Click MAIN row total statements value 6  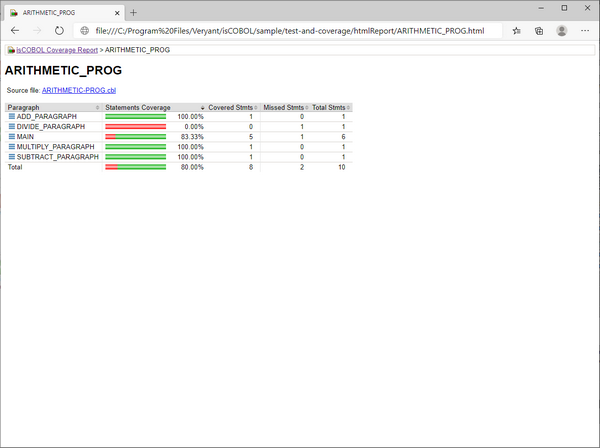[x=343, y=137]
